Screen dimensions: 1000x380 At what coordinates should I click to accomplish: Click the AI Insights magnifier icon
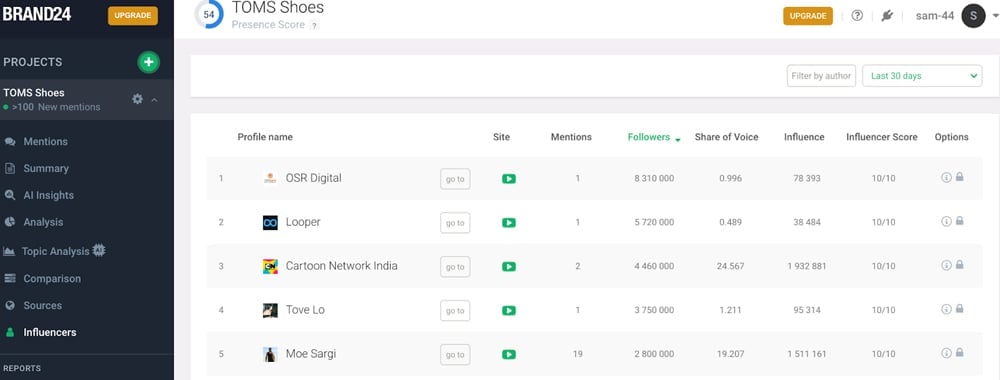[10, 195]
